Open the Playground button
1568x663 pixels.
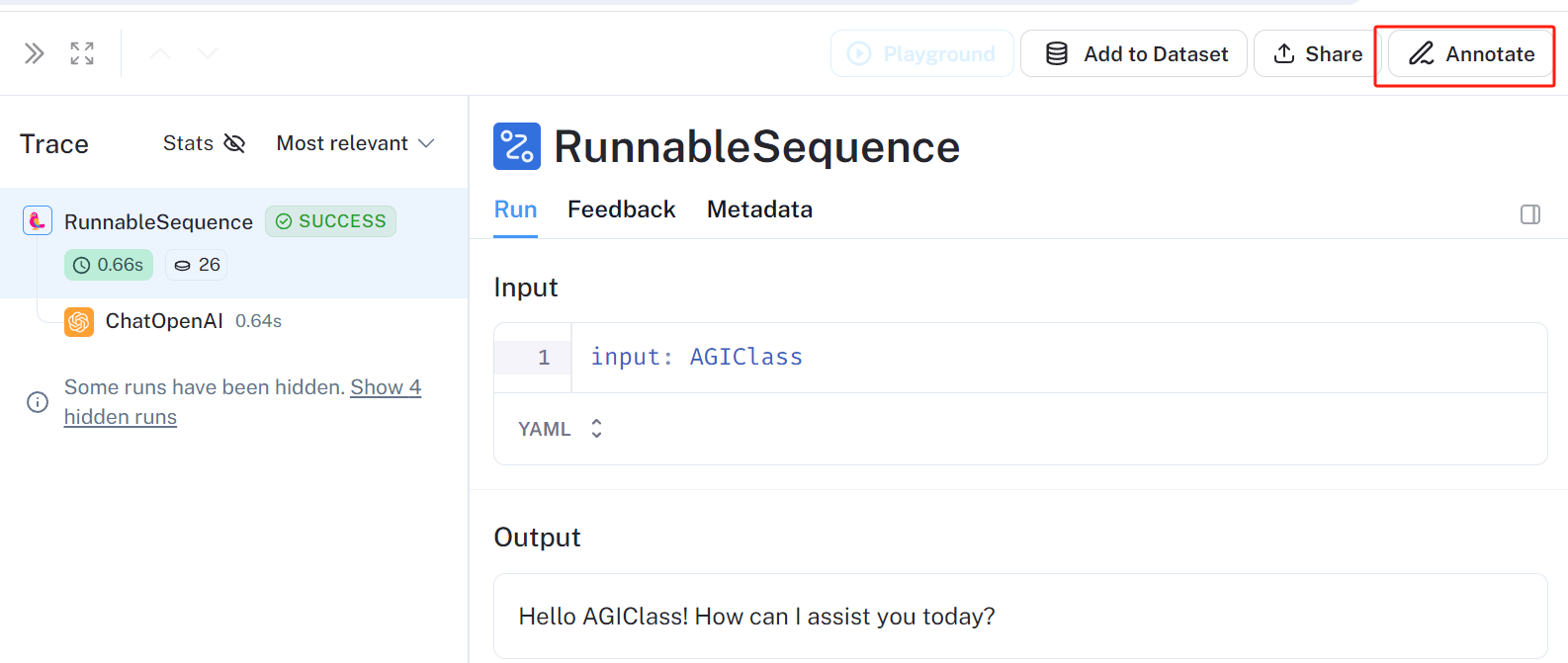[x=922, y=53]
